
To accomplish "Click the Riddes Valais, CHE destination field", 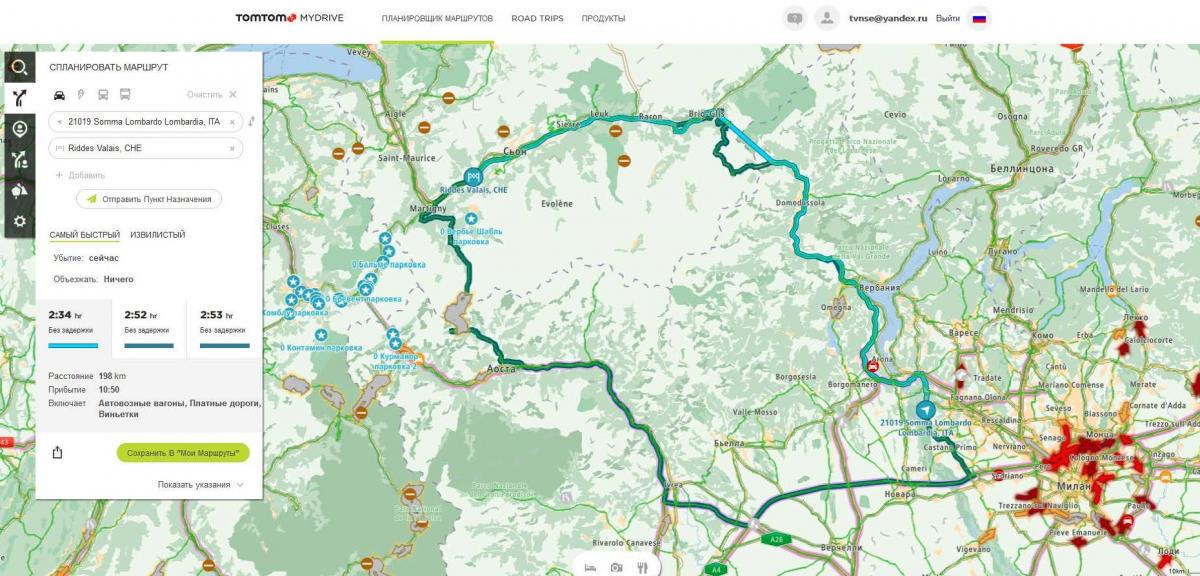I will (x=146, y=148).
